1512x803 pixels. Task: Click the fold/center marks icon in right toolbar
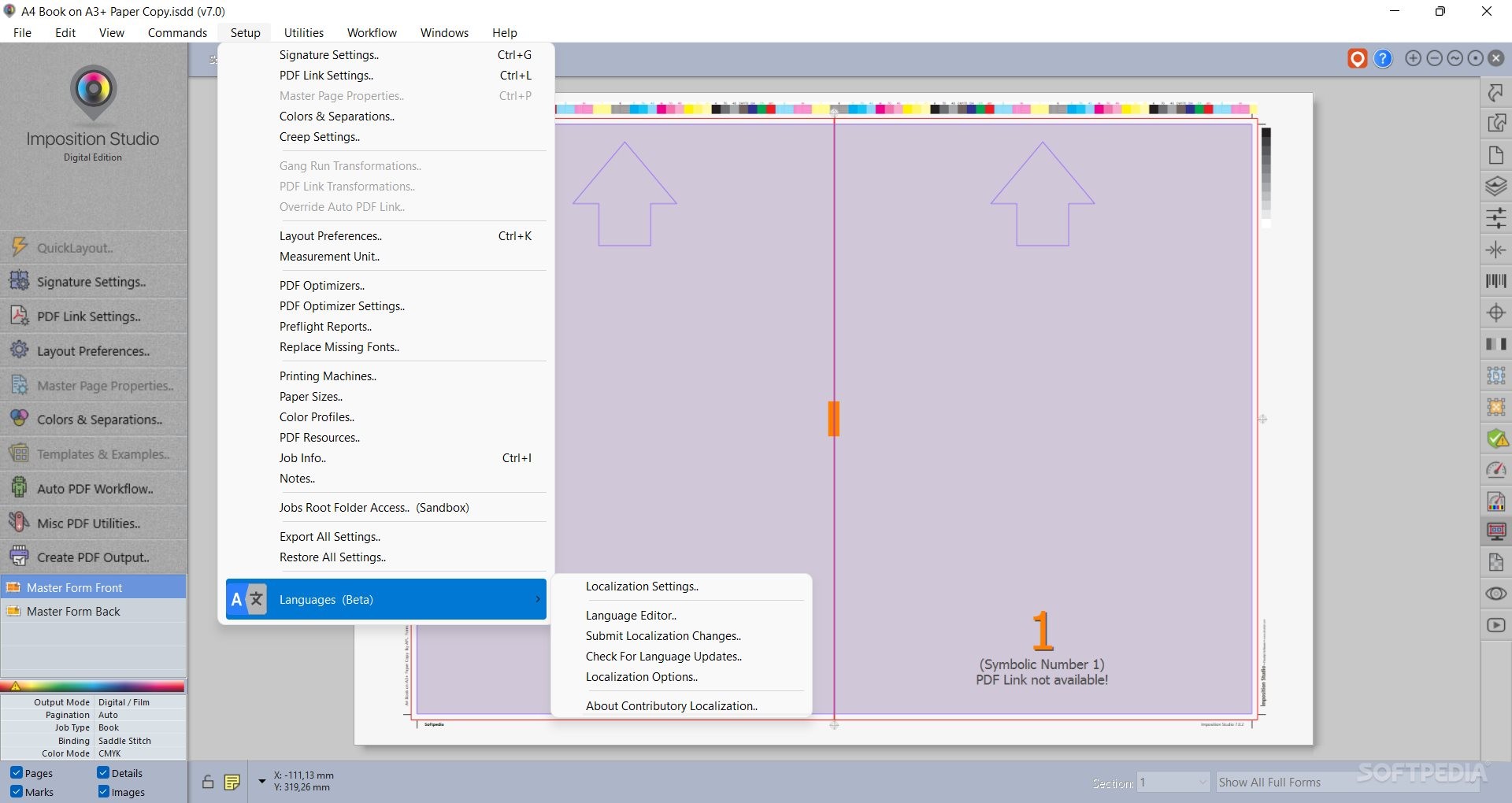pyautogui.click(x=1495, y=250)
